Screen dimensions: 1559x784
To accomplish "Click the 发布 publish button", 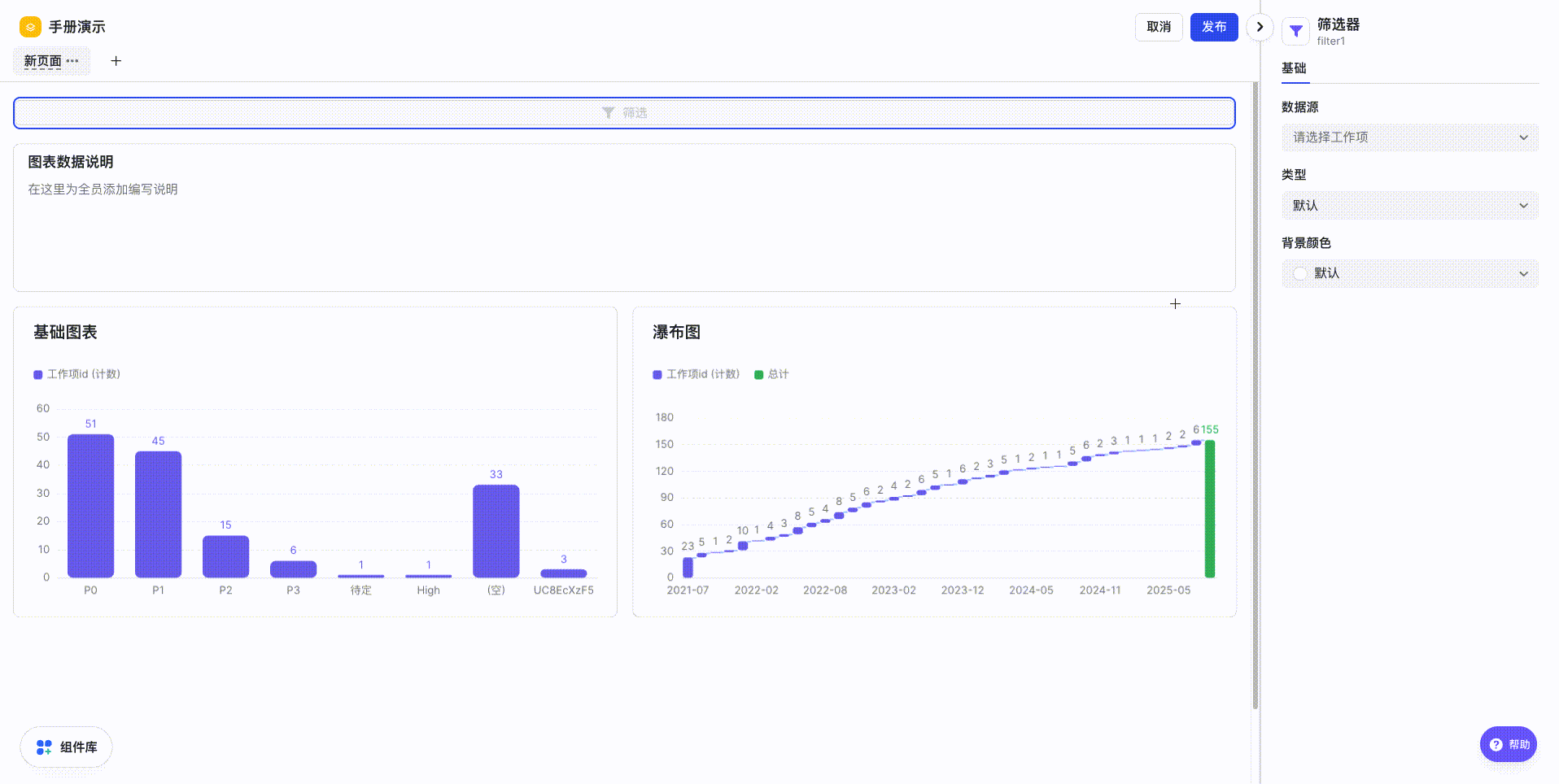I will 1214,27.
